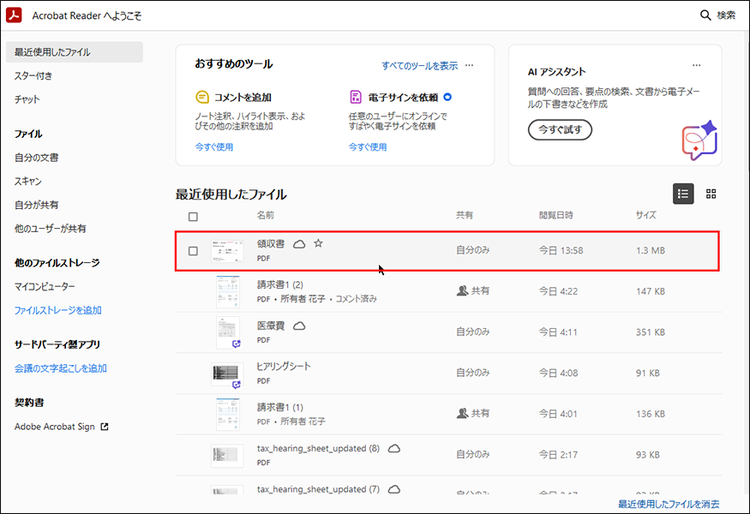Star the 領収書 file
Image resolution: width=750 pixels, height=514 pixels.
tap(318, 243)
